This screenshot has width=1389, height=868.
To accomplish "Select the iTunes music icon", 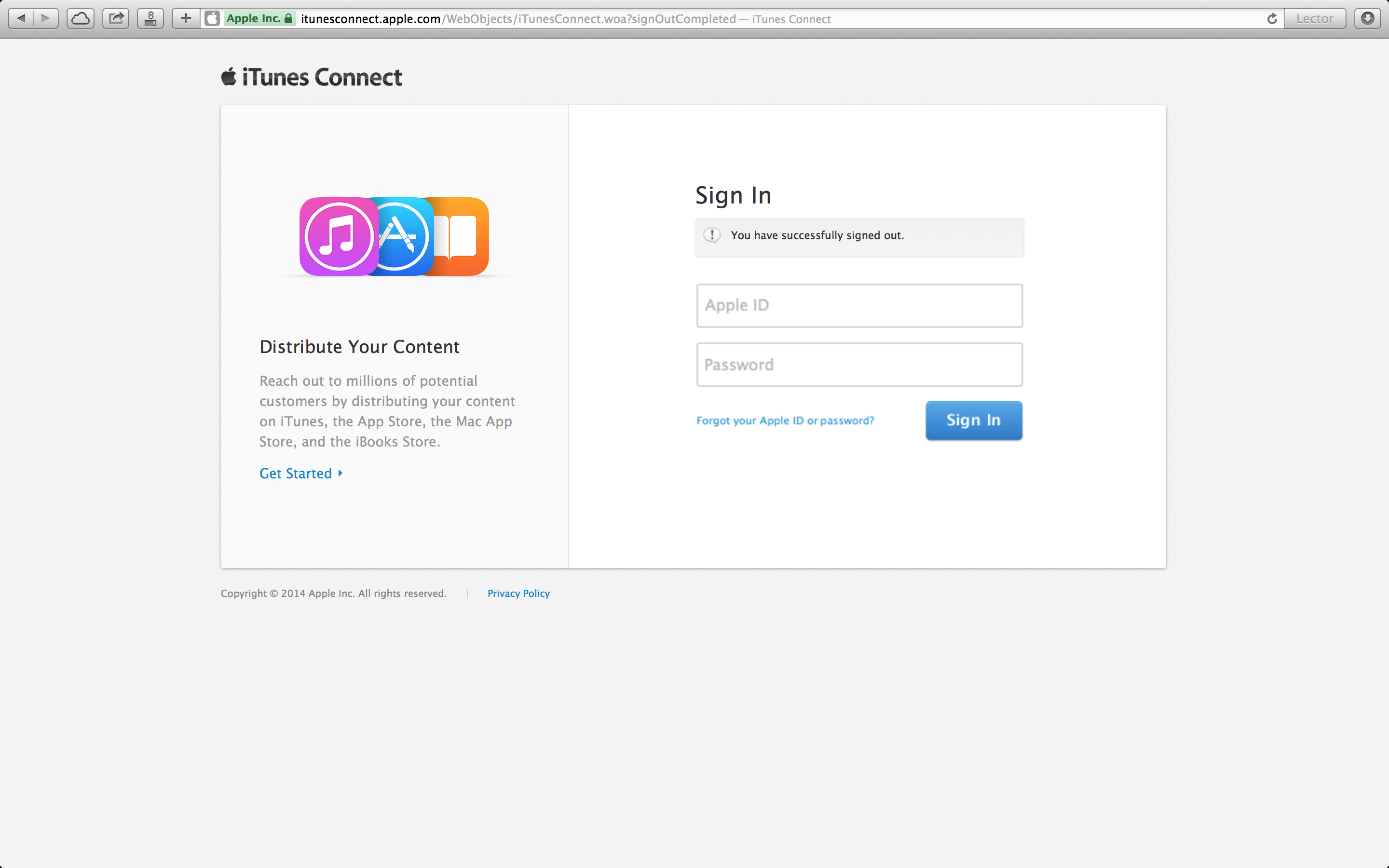I will pos(339,237).
